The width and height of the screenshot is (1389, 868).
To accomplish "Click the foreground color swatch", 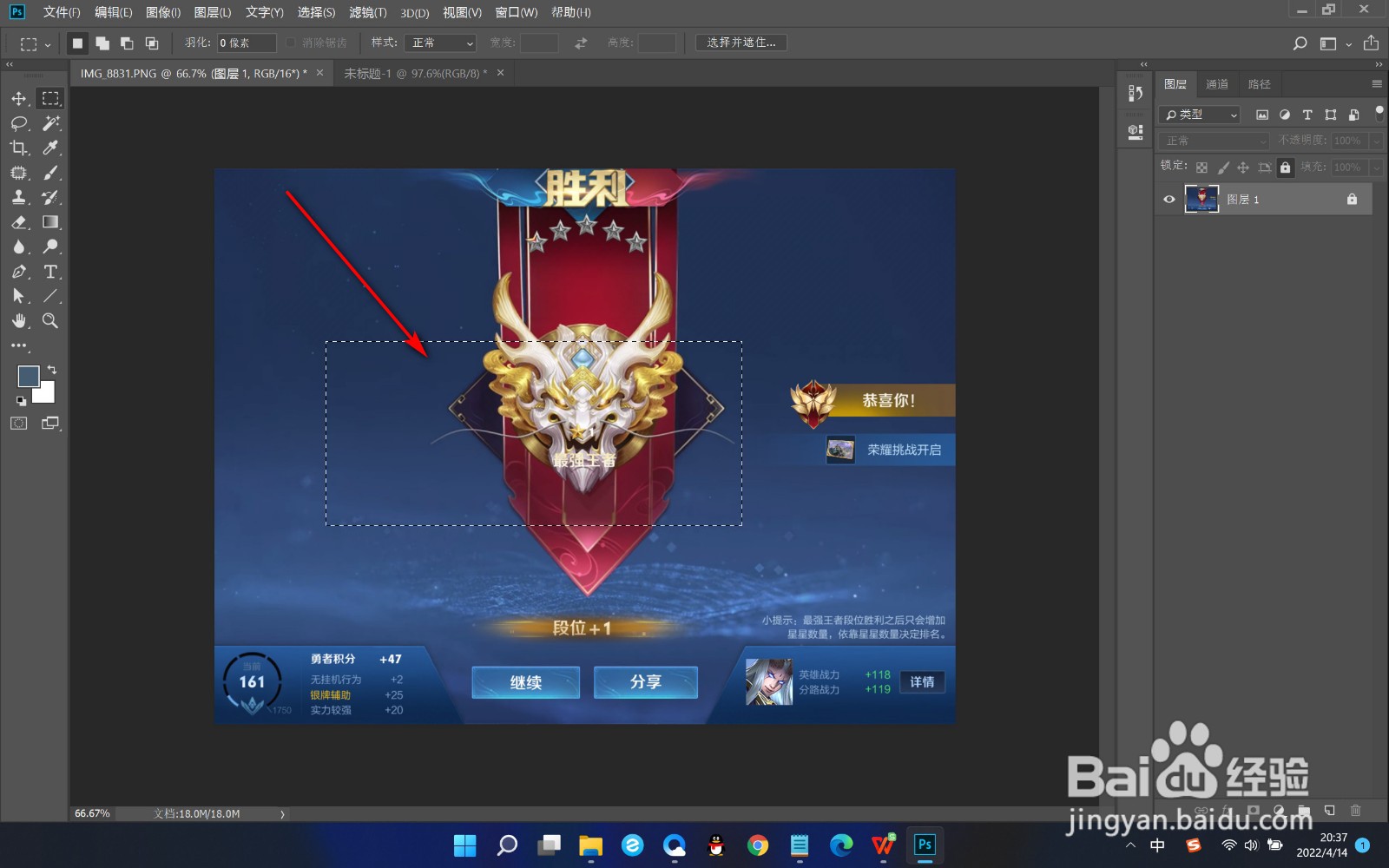I will [x=28, y=376].
